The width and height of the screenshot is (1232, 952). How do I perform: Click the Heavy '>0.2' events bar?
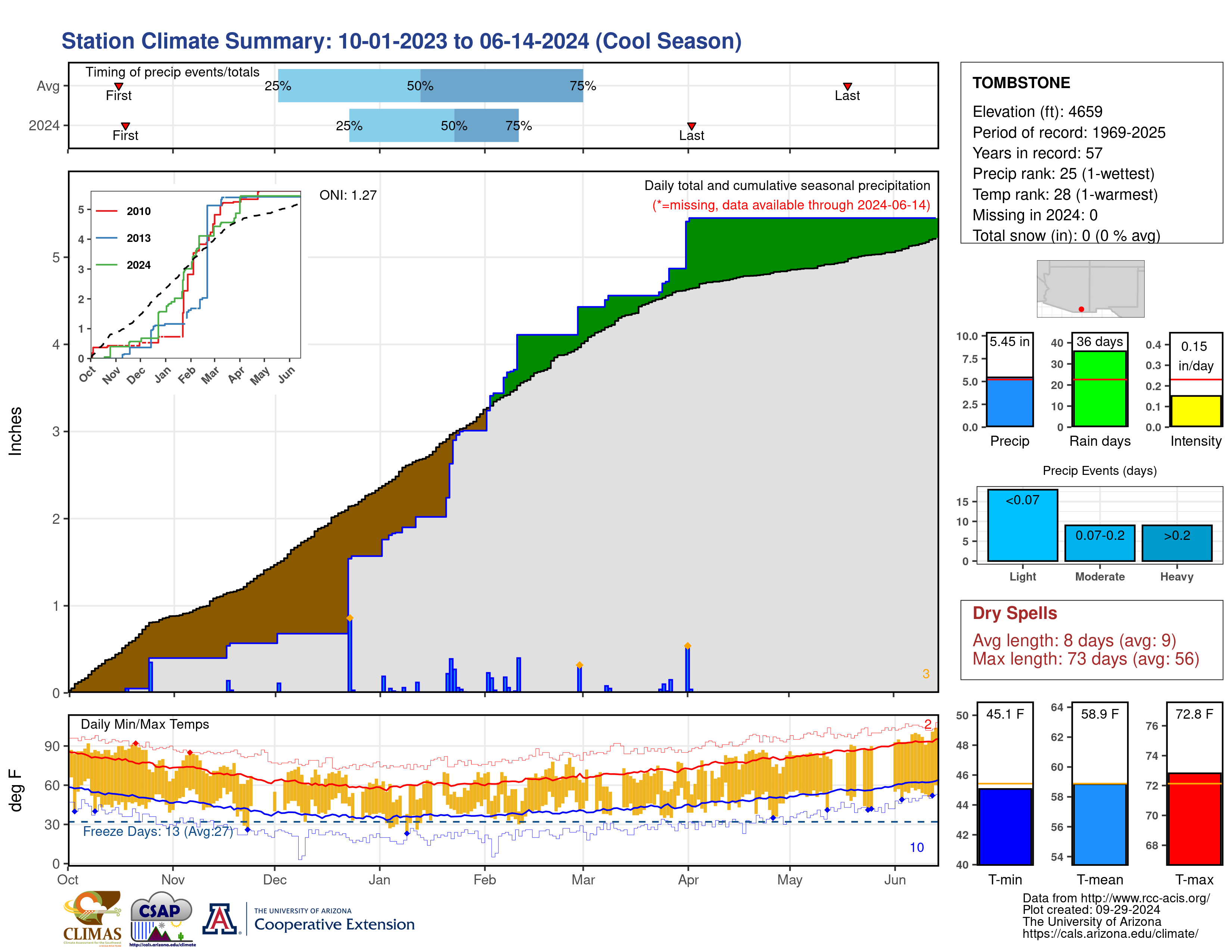(1177, 543)
